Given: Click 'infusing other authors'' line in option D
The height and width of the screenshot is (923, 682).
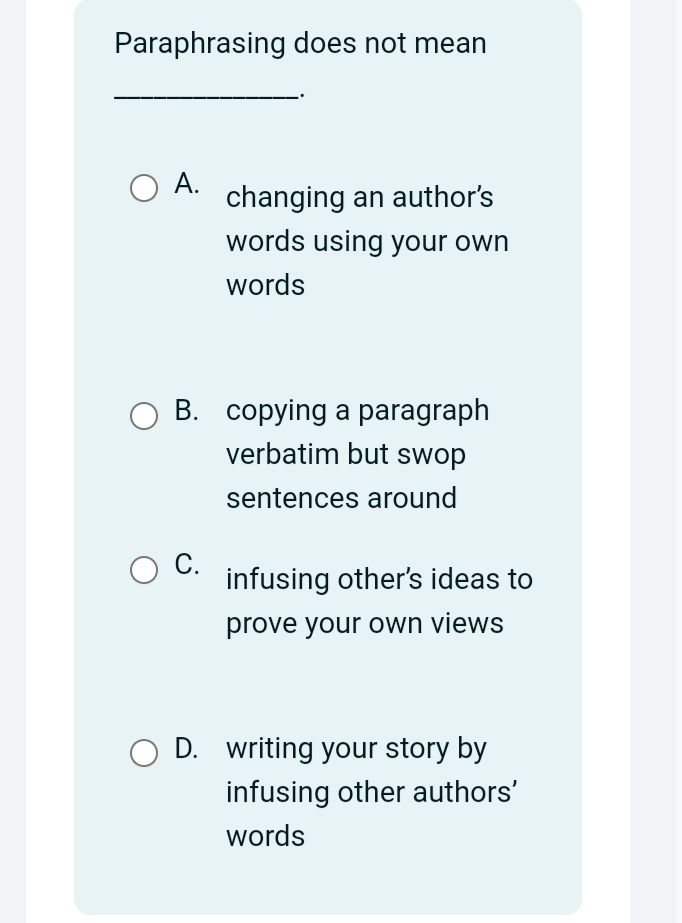Looking at the screenshot, I should pyautogui.click(x=371, y=792).
